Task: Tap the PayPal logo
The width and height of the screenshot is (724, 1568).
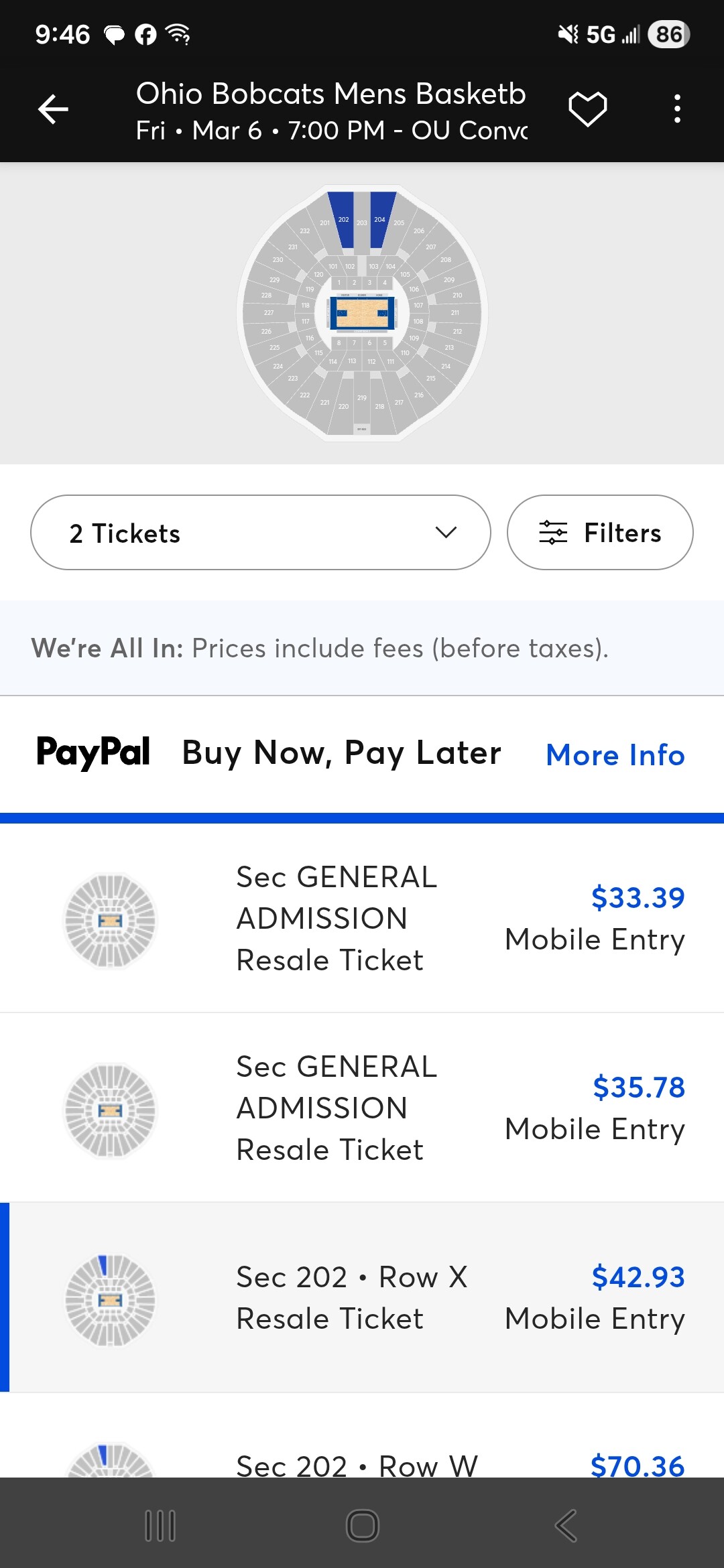Action: (93, 753)
